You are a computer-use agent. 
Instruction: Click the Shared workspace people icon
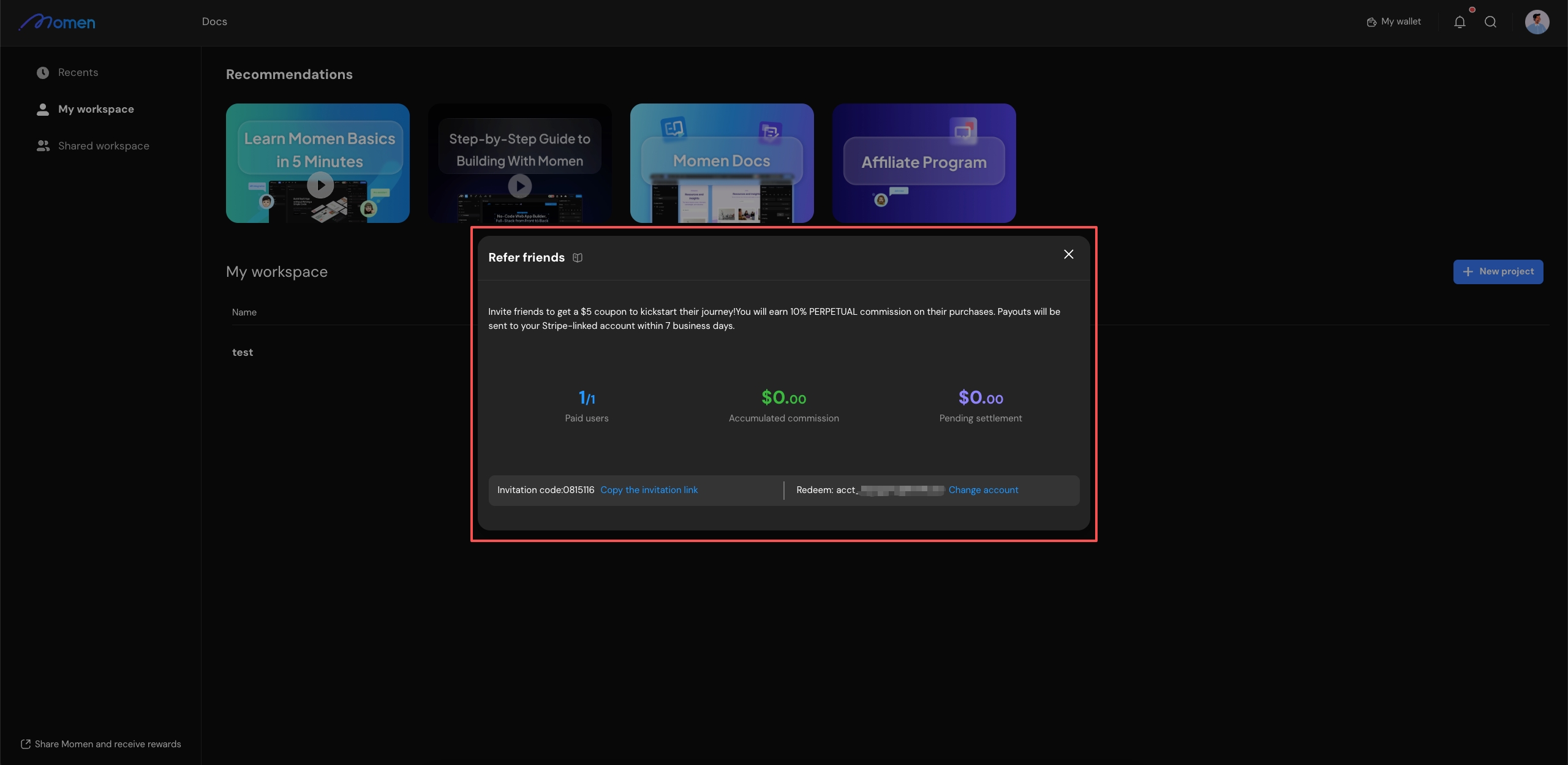tap(43, 146)
